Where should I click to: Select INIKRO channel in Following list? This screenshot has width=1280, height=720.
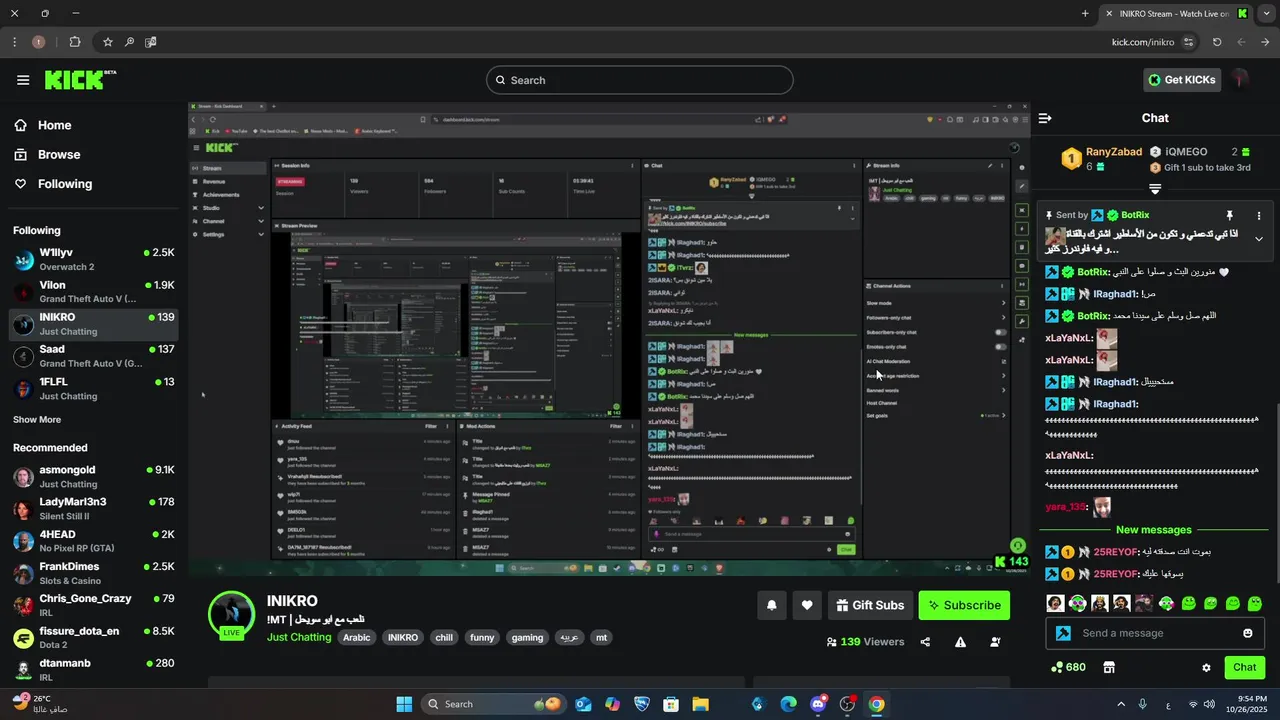coord(94,323)
